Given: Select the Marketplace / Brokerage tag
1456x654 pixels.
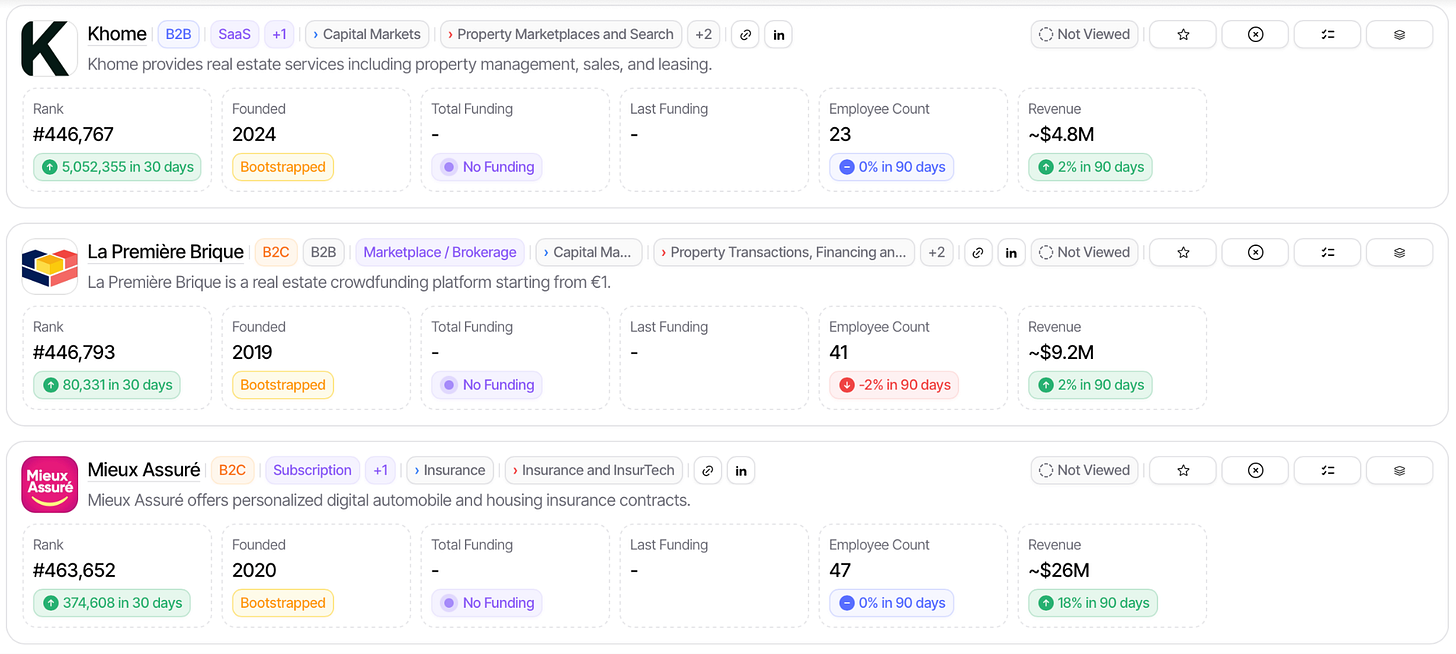Looking at the screenshot, I should [x=440, y=252].
